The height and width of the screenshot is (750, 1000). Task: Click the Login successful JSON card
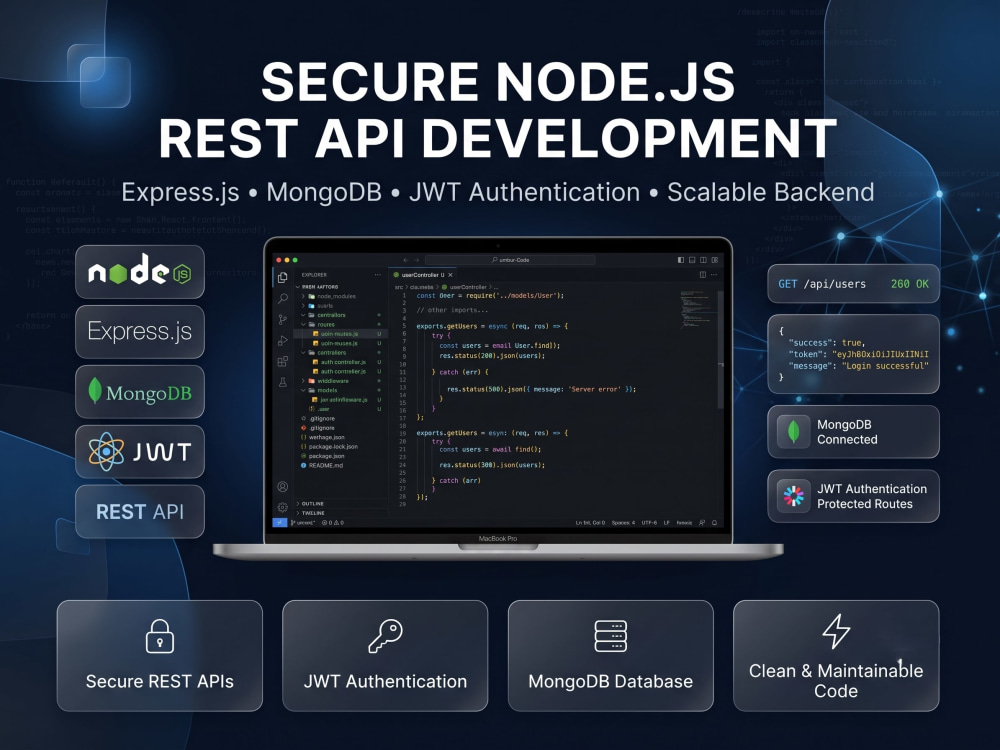(x=853, y=354)
